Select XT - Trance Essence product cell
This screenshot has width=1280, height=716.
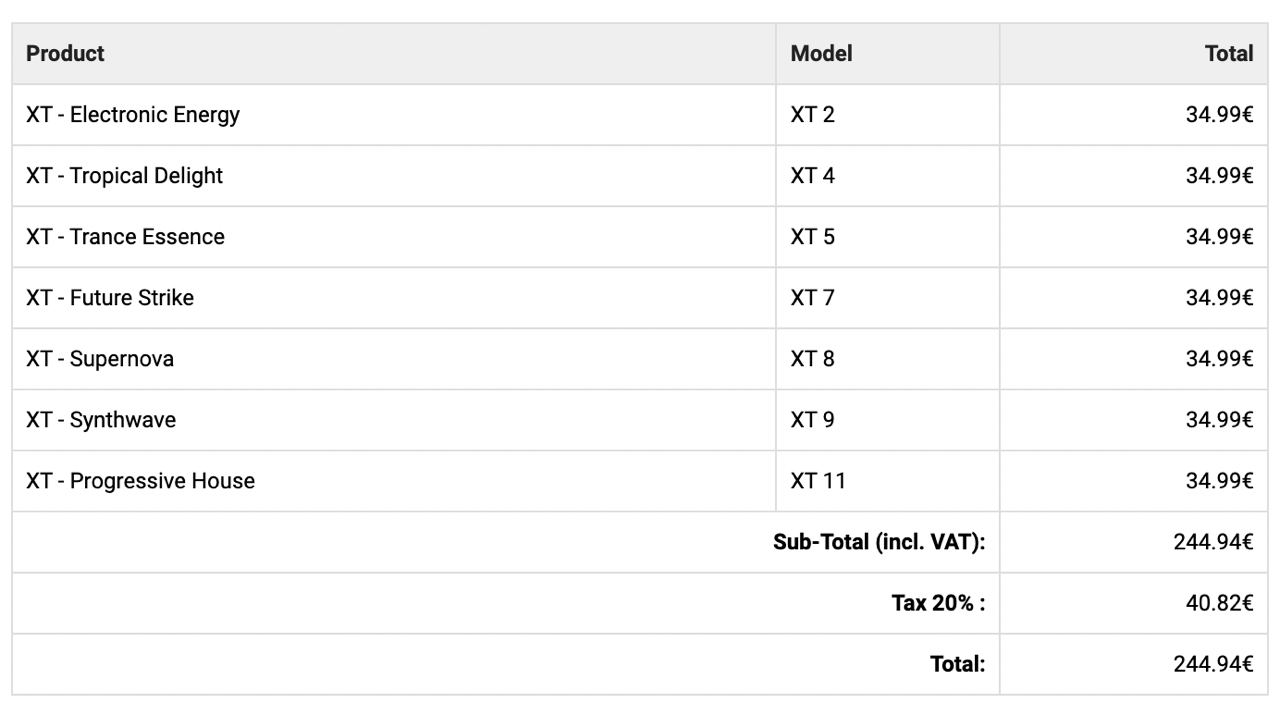tap(394, 237)
